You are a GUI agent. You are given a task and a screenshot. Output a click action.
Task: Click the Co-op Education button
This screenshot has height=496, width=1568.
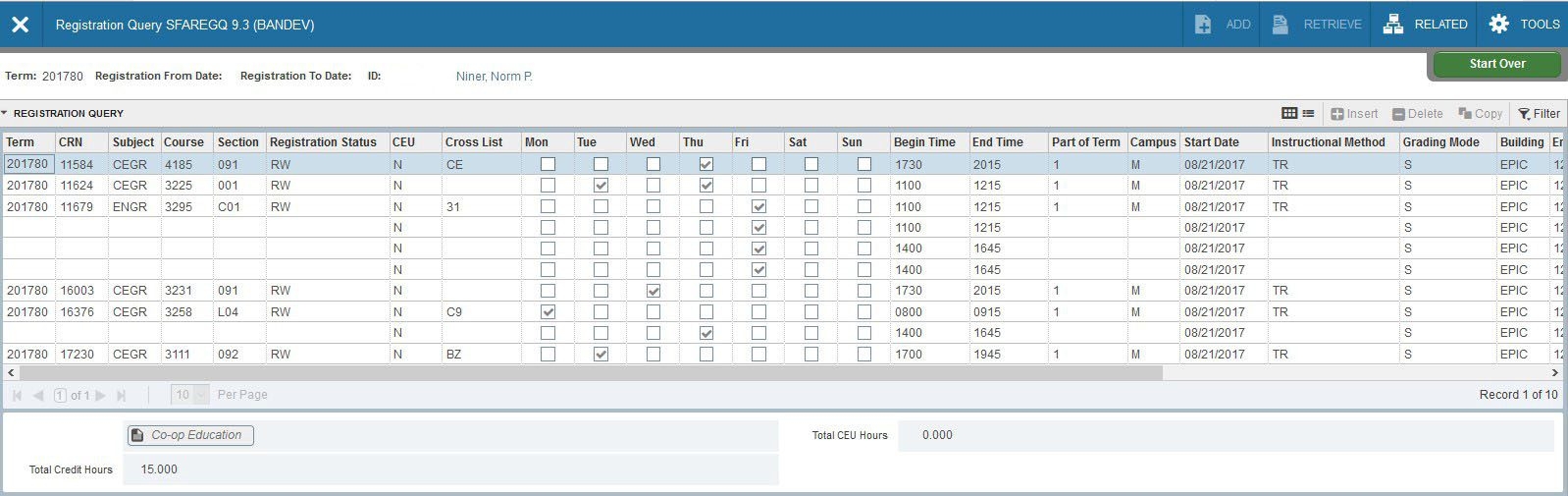click(x=190, y=435)
